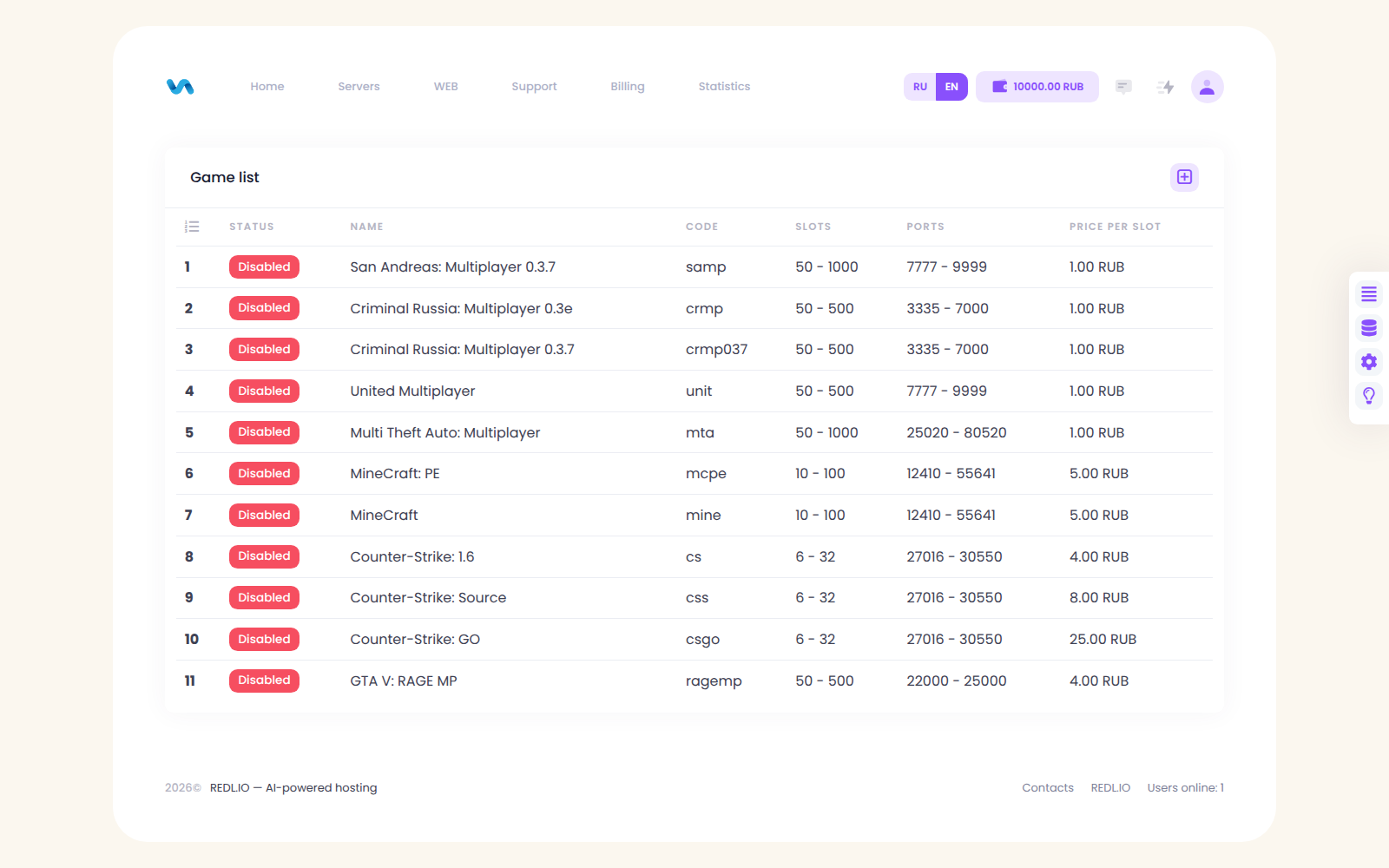The image size is (1389, 868).
Task: Click the list lines sidebar icon
Action: [x=1369, y=294]
